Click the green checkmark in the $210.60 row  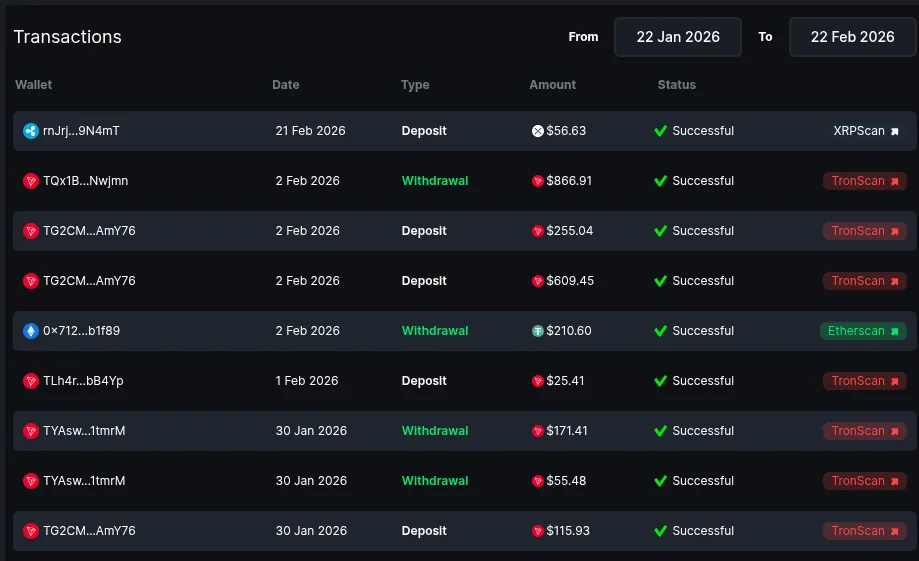point(661,331)
